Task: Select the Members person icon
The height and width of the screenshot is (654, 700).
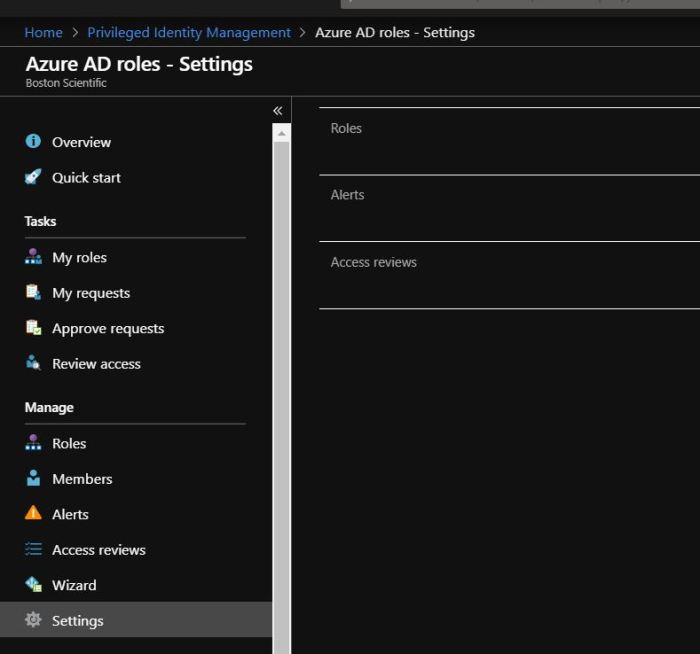Action: tap(33, 479)
